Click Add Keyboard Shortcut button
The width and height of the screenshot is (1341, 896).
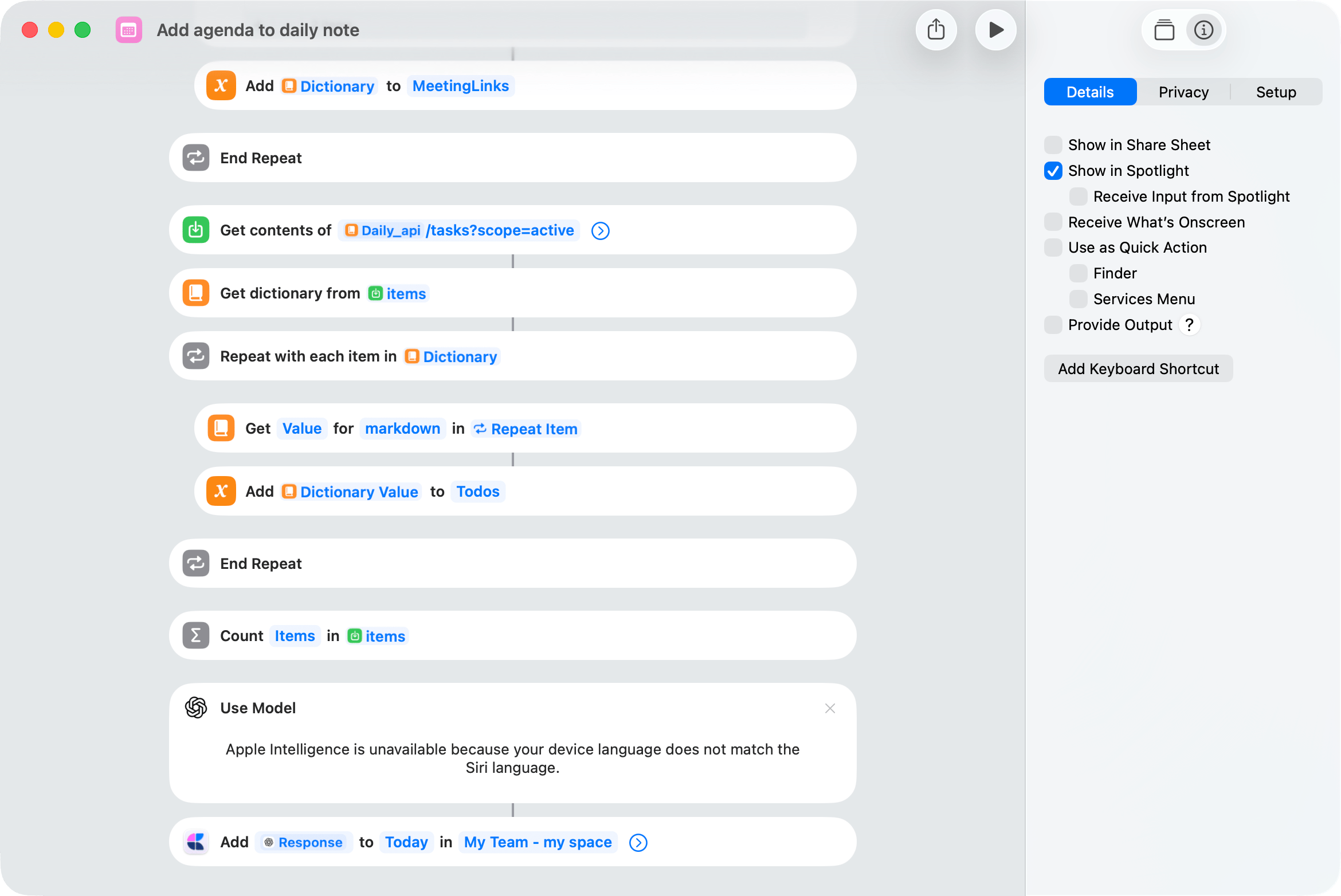click(1138, 368)
